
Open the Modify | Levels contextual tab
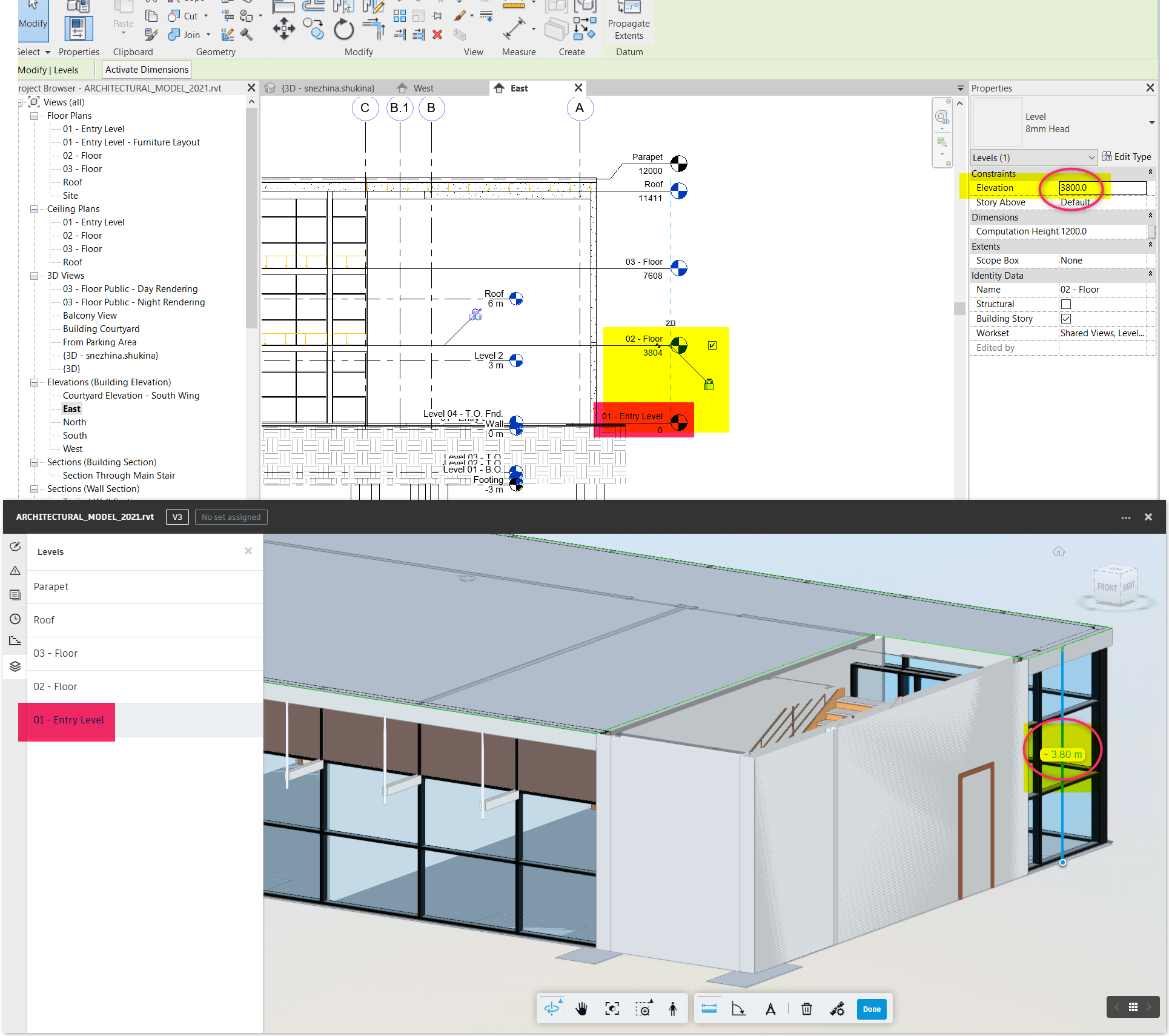48,69
